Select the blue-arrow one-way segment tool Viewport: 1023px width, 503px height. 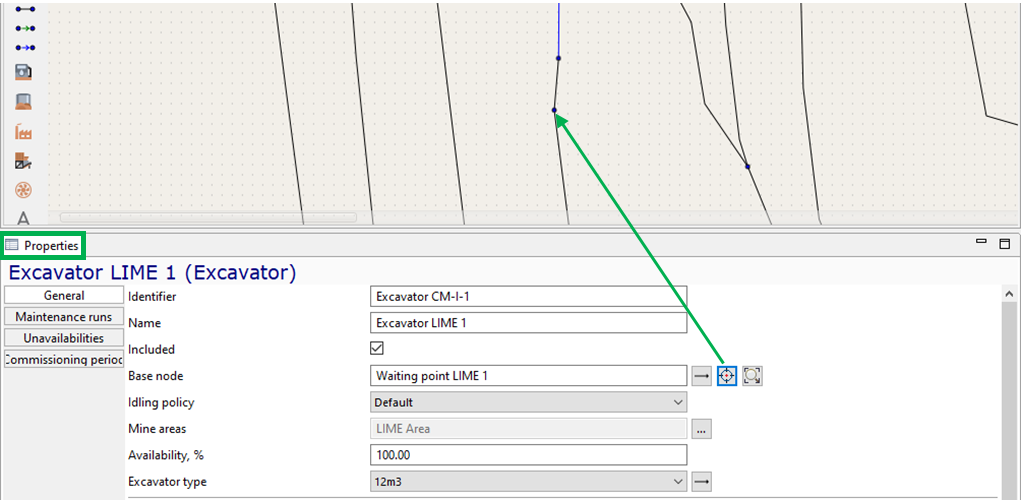pyautogui.click(x=25, y=48)
